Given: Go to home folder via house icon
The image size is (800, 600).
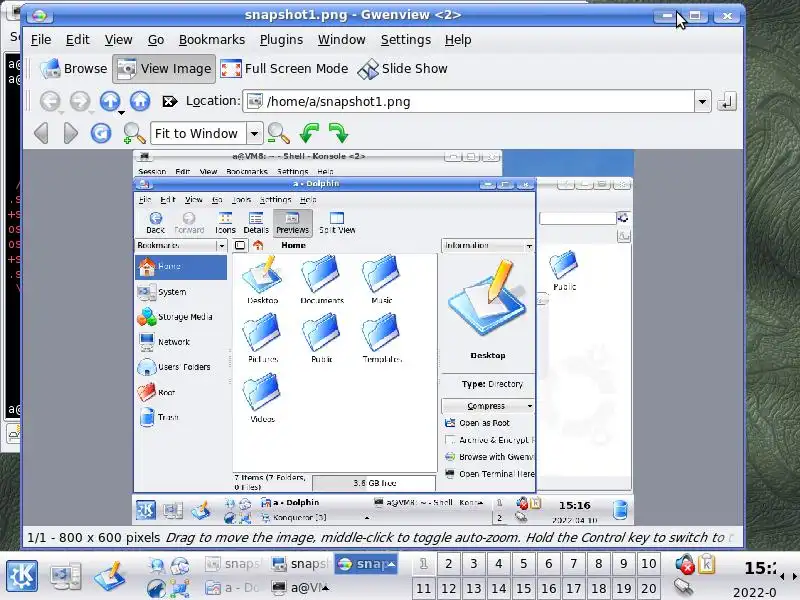Looking at the screenshot, I should pyautogui.click(x=140, y=102).
